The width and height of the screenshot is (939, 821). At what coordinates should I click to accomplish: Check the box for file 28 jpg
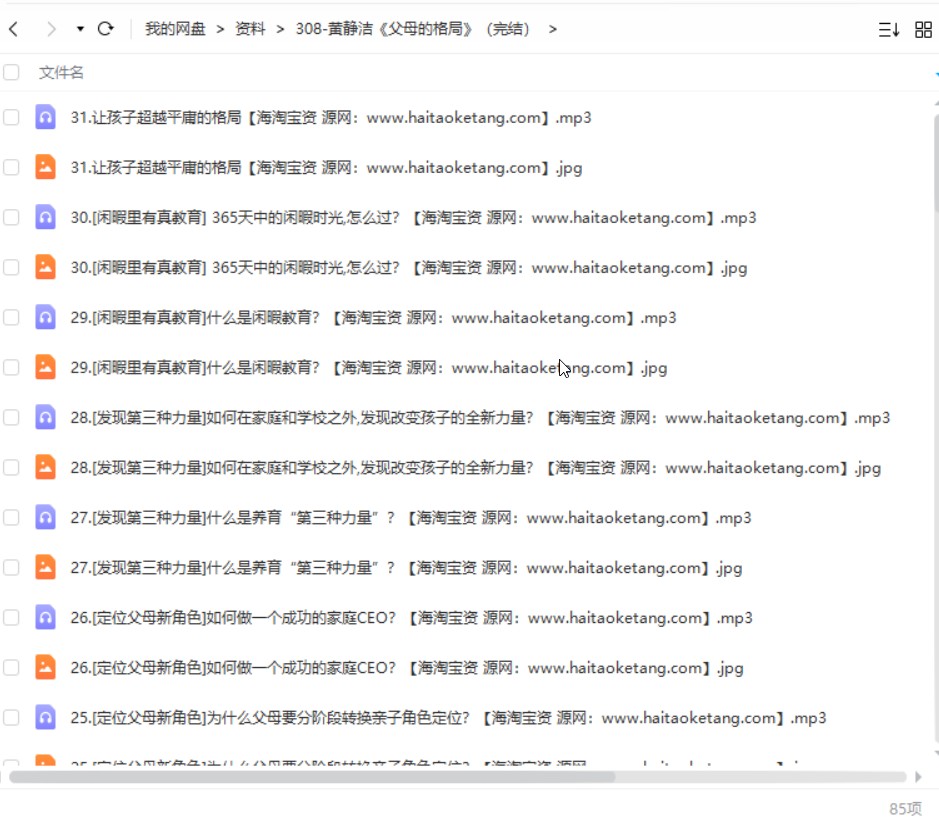[x=11, y=467]
